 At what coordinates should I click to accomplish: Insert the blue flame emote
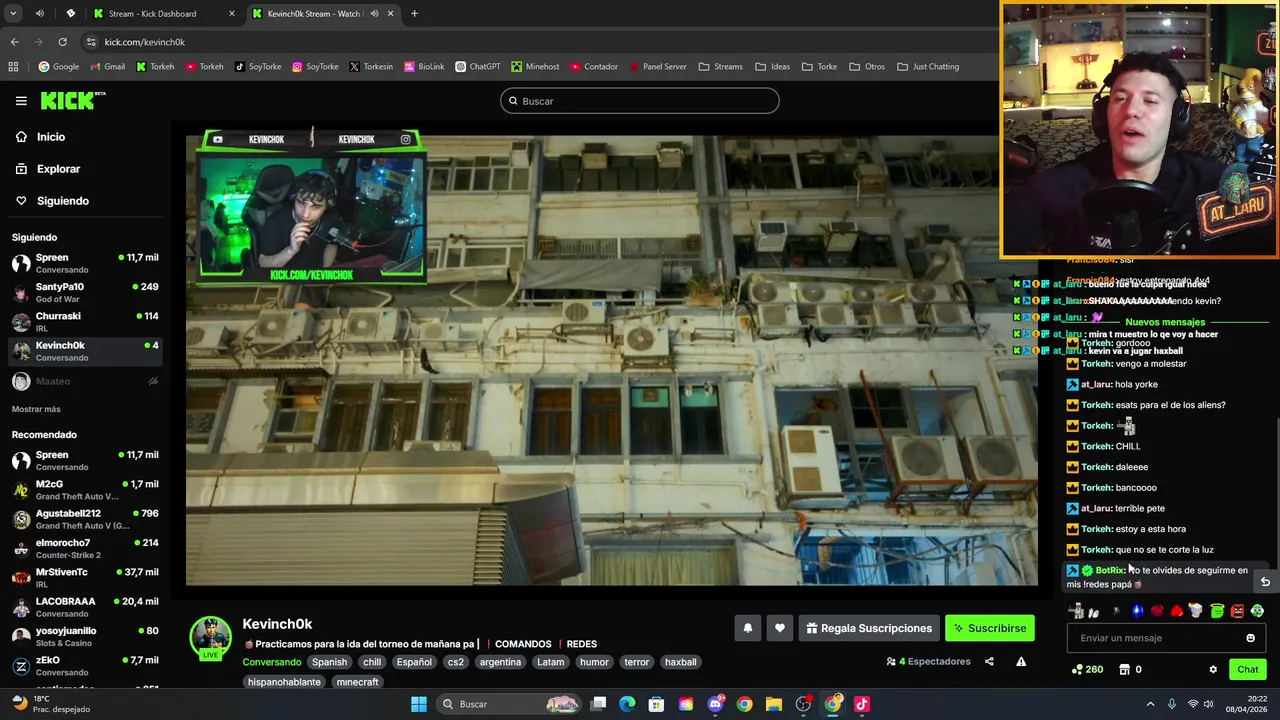[1137, 611]
